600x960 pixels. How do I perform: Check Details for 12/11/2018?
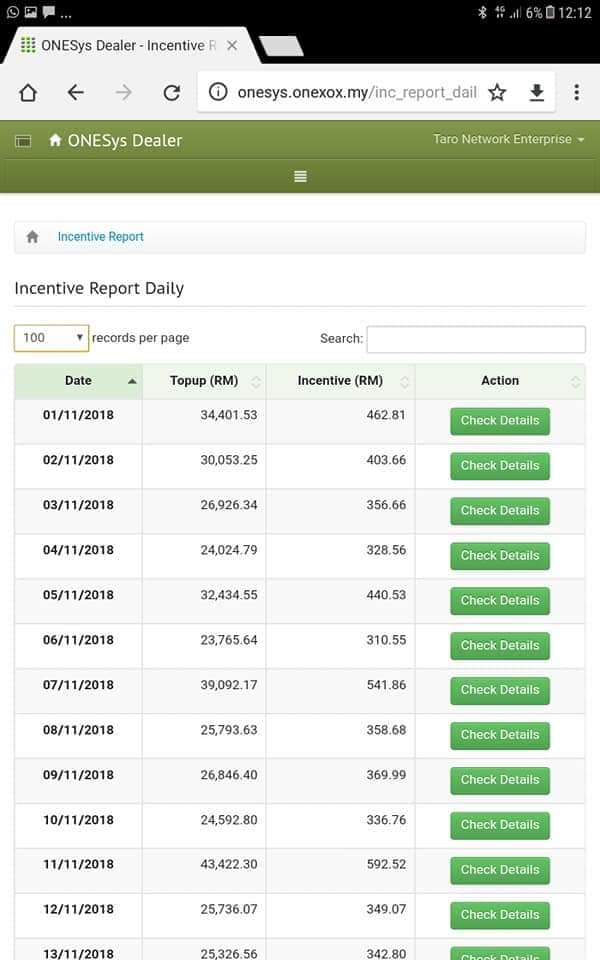[x=500, y=915]
